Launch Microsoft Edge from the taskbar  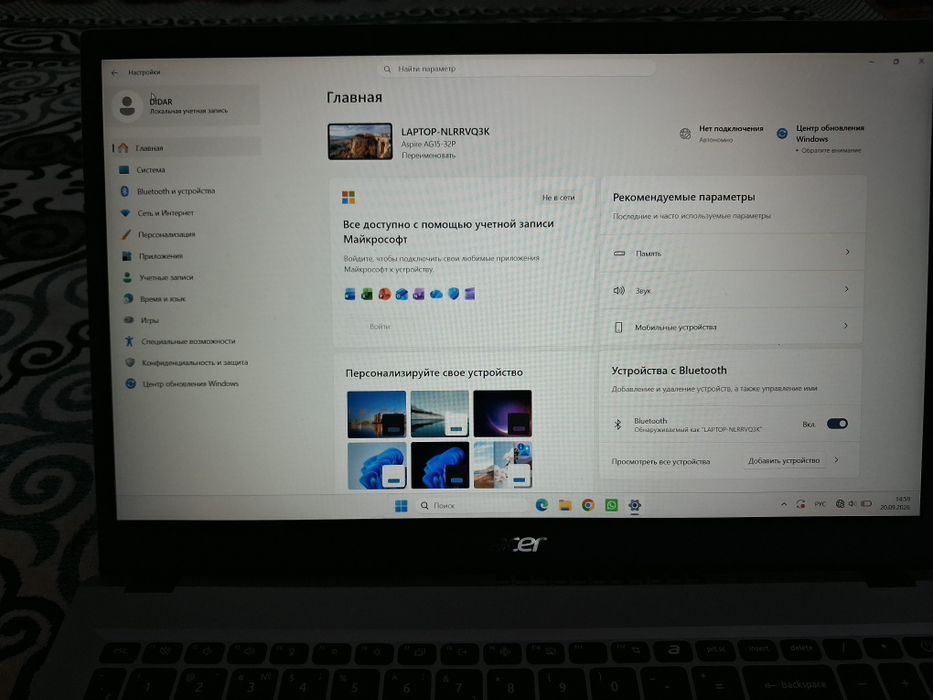[541, 505]
